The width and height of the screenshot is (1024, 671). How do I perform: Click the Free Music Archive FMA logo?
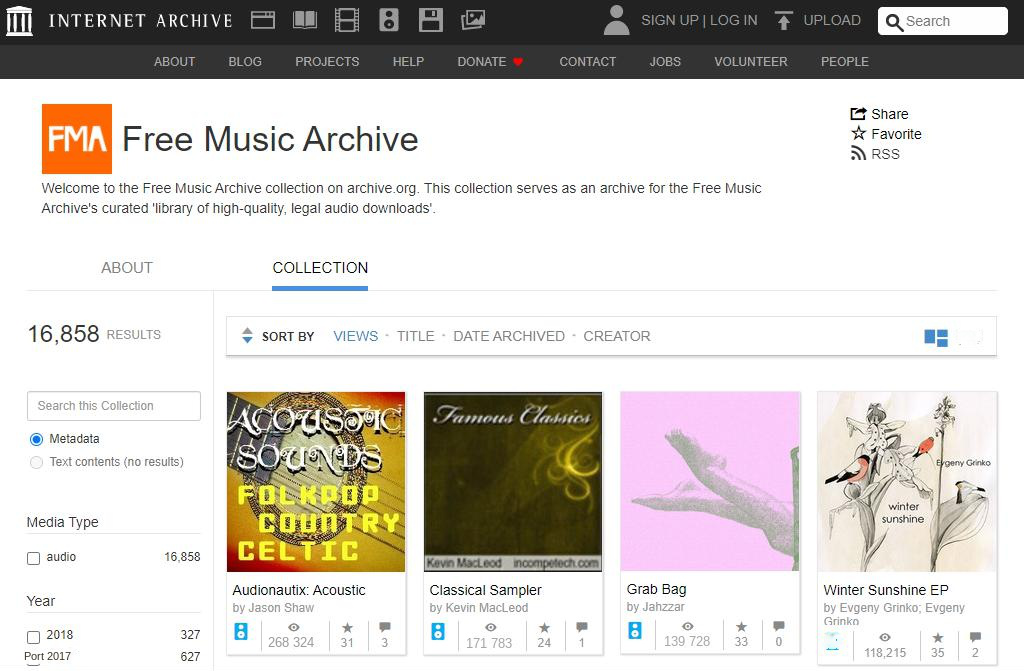[77, 139]
